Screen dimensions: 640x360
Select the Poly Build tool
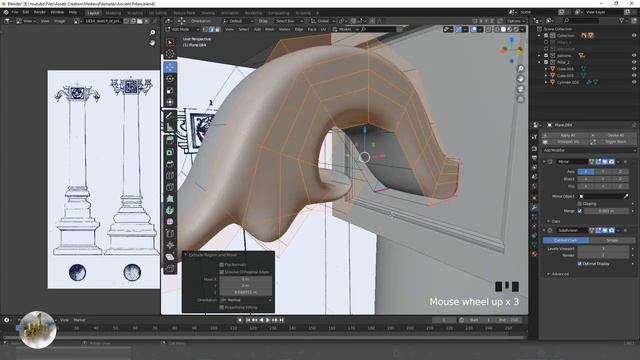(x=170, y=198)
